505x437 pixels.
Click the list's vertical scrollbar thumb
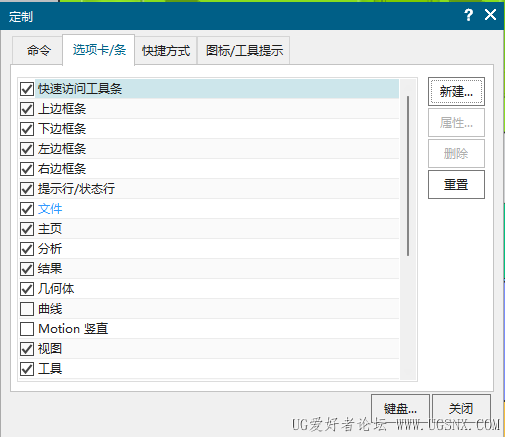(408, 176)
